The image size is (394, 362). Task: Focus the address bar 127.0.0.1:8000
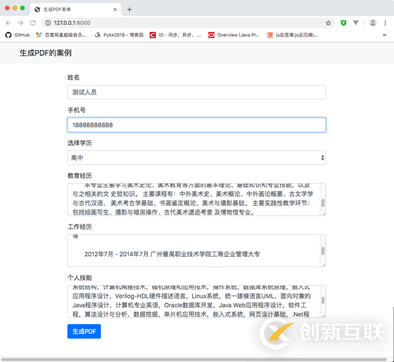coord(187,23)
